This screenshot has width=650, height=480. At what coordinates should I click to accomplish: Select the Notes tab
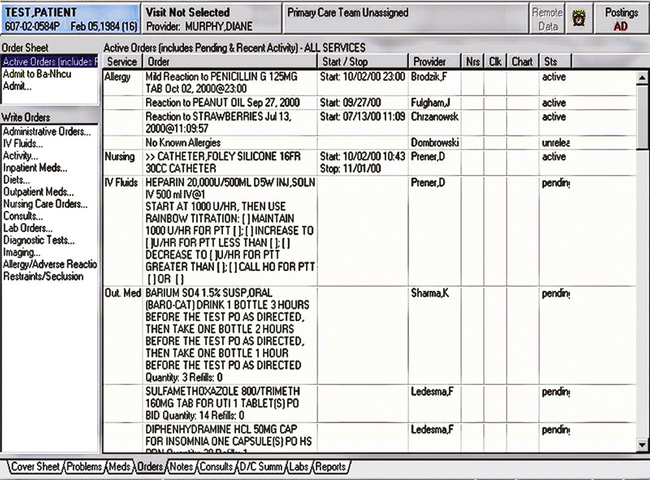tap(181, 467)
